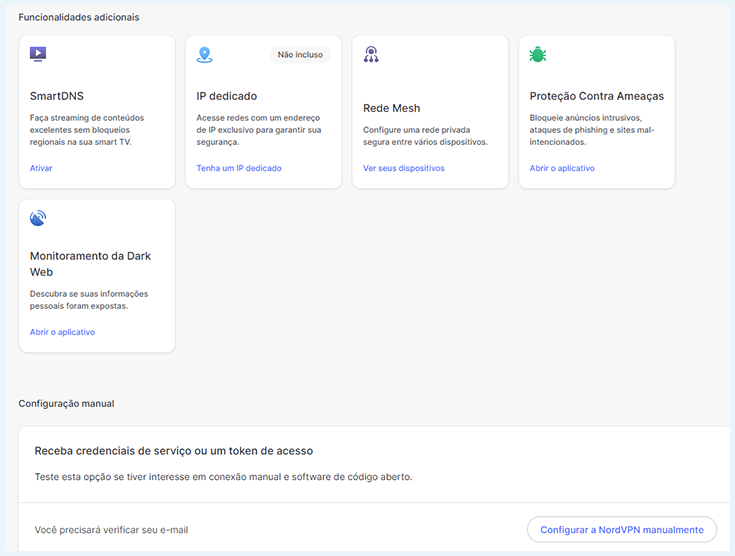The image size is (735, 556).
Task: Click the Dark Web monitoring radar icon
Action: point(38,218)
